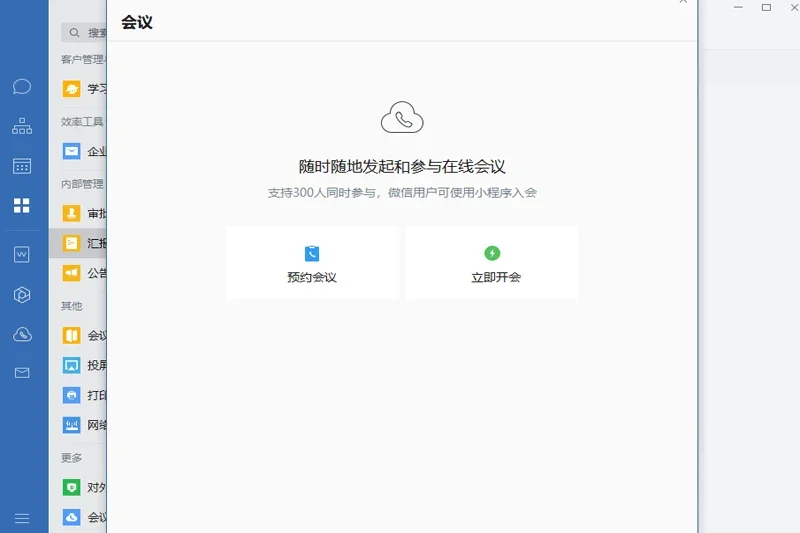Click the 会议 dialog title
This screenshot has width=800, height=533.
tap(137, 22)
